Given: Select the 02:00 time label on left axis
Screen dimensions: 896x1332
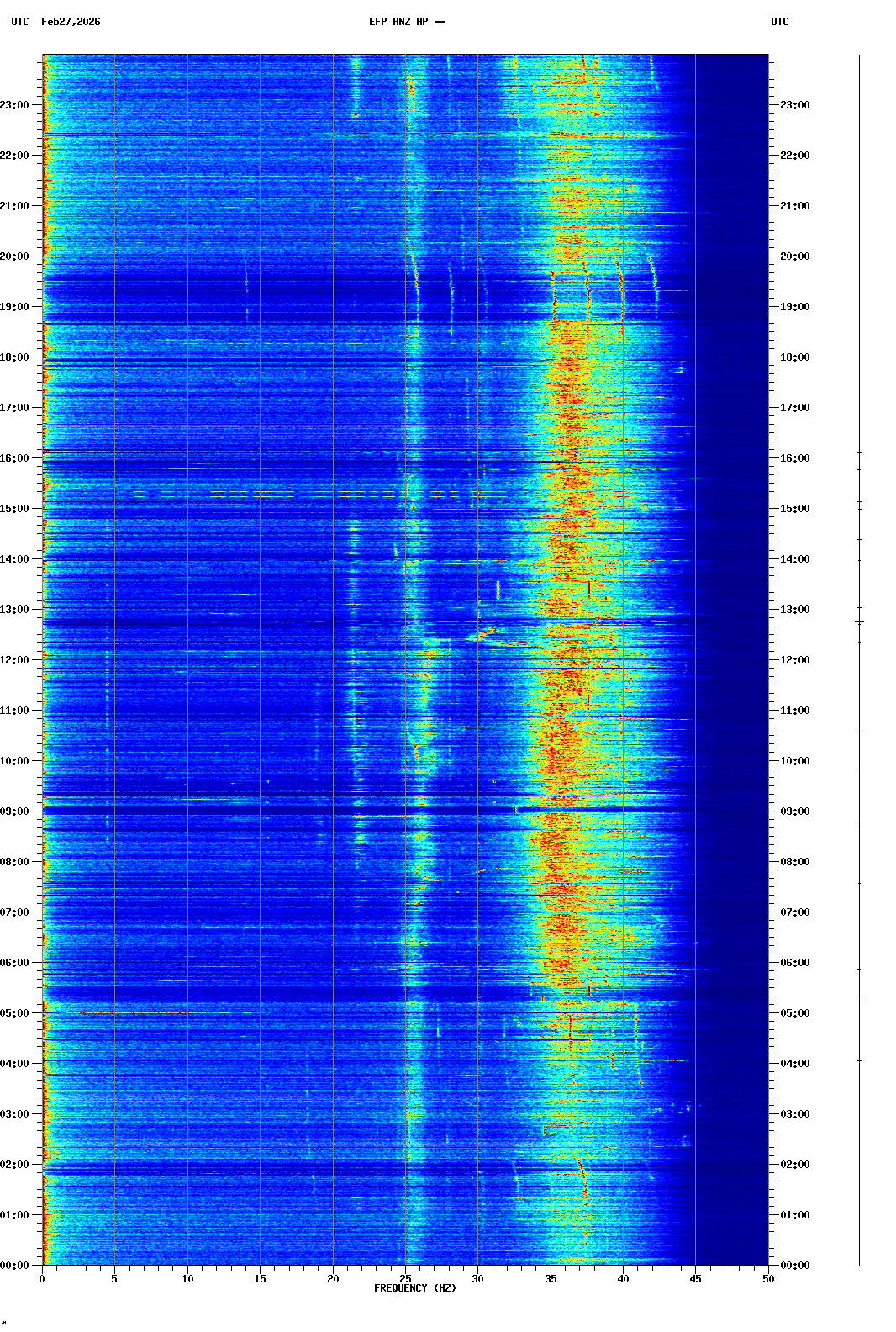Looking at the screenshot, I should tap(15, 1165).
